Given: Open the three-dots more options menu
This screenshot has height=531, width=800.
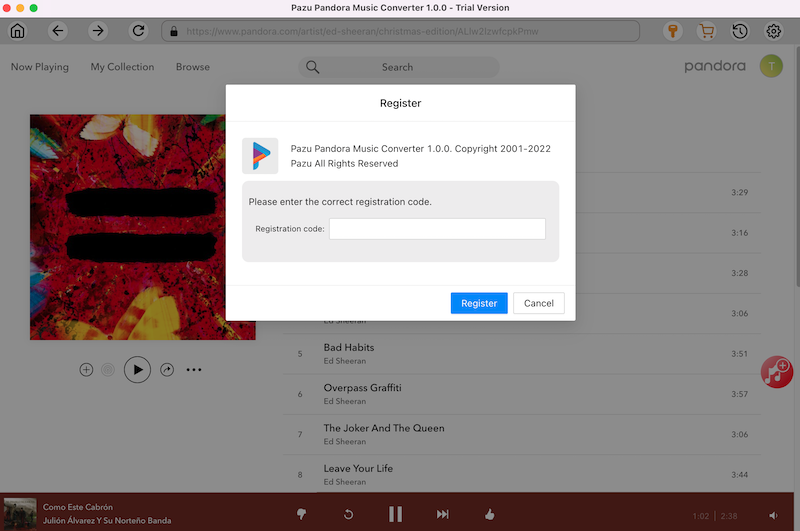Looking at the screenshot, I should click(194, 370).
